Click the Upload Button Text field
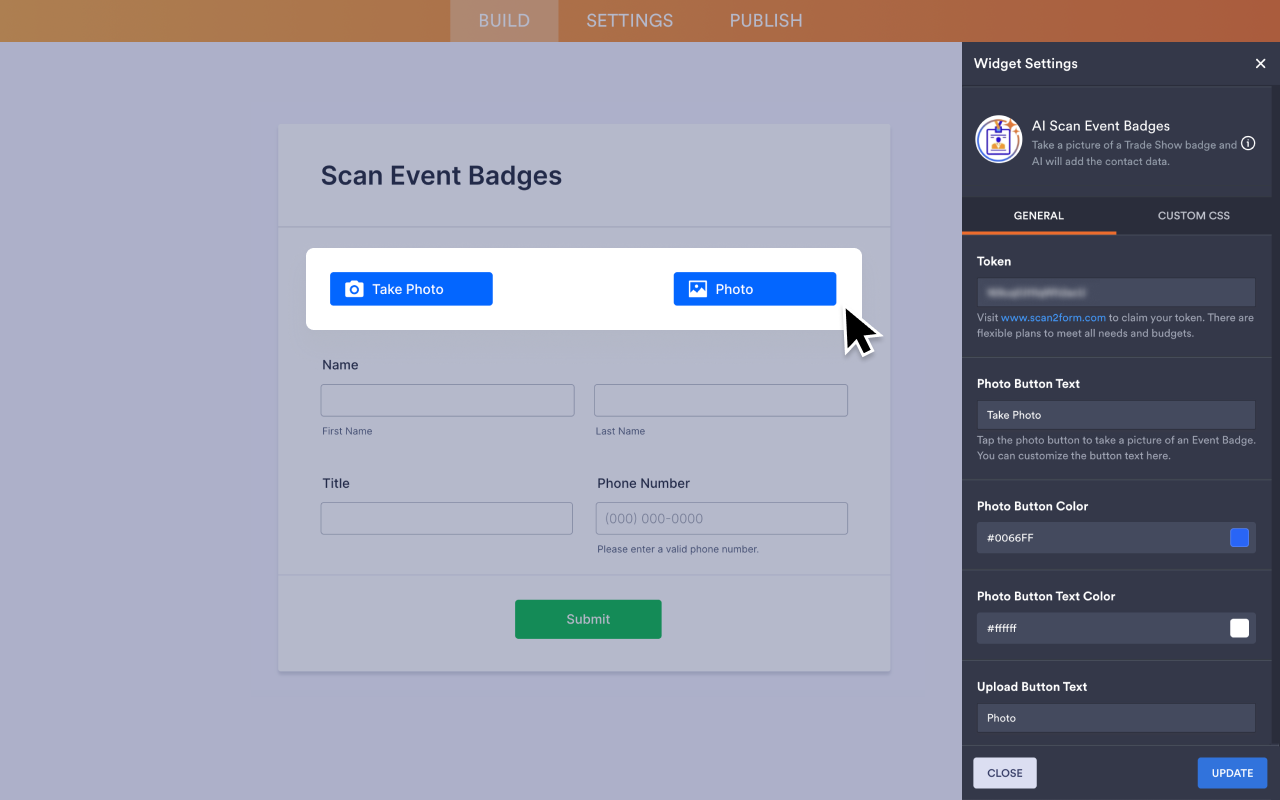Image resolution: width=1280 pixels, height=800 pixels. tap(1115, 718)
